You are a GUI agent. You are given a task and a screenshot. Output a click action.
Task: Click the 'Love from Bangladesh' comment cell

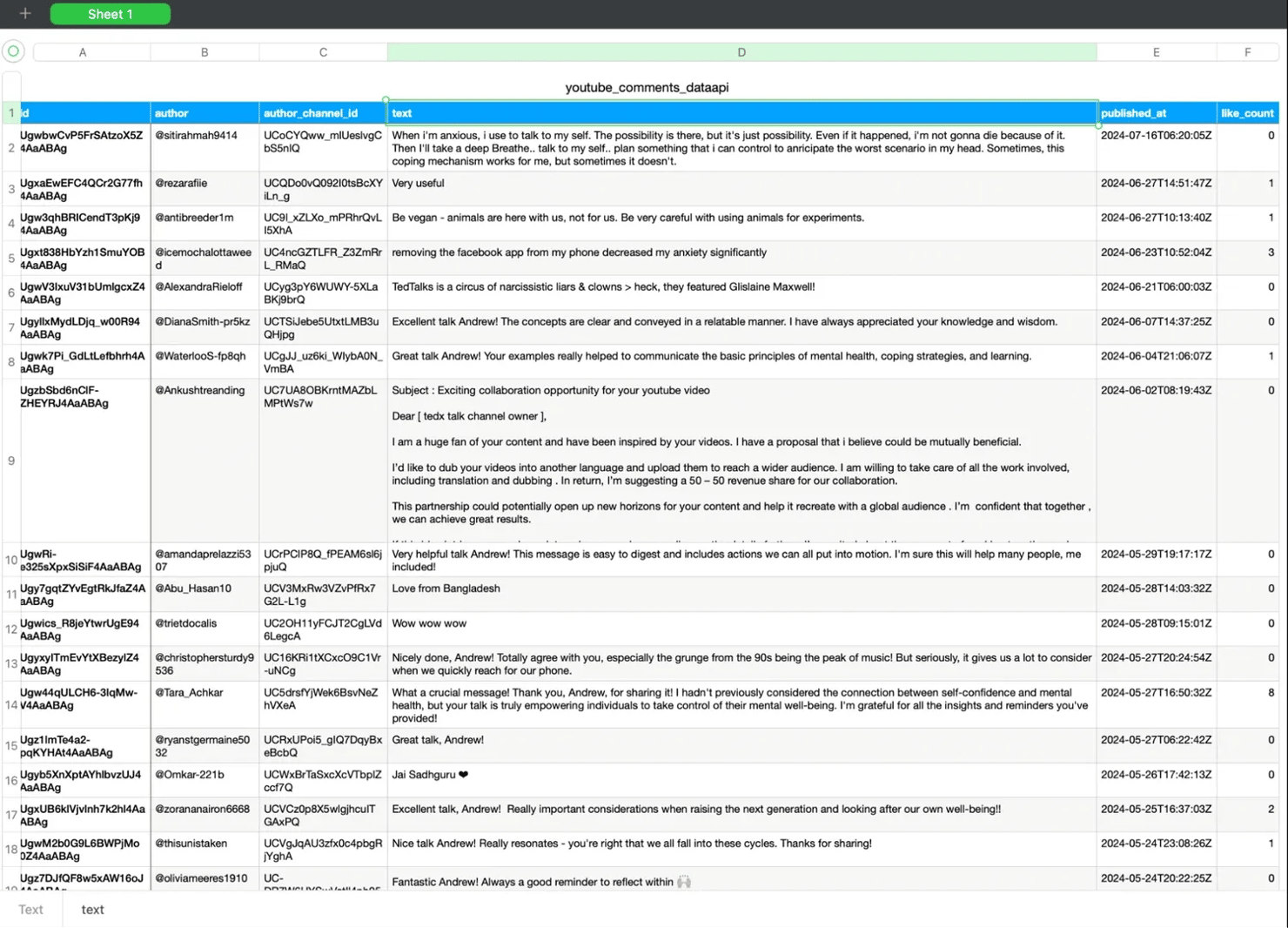click(x=741, y=595)
